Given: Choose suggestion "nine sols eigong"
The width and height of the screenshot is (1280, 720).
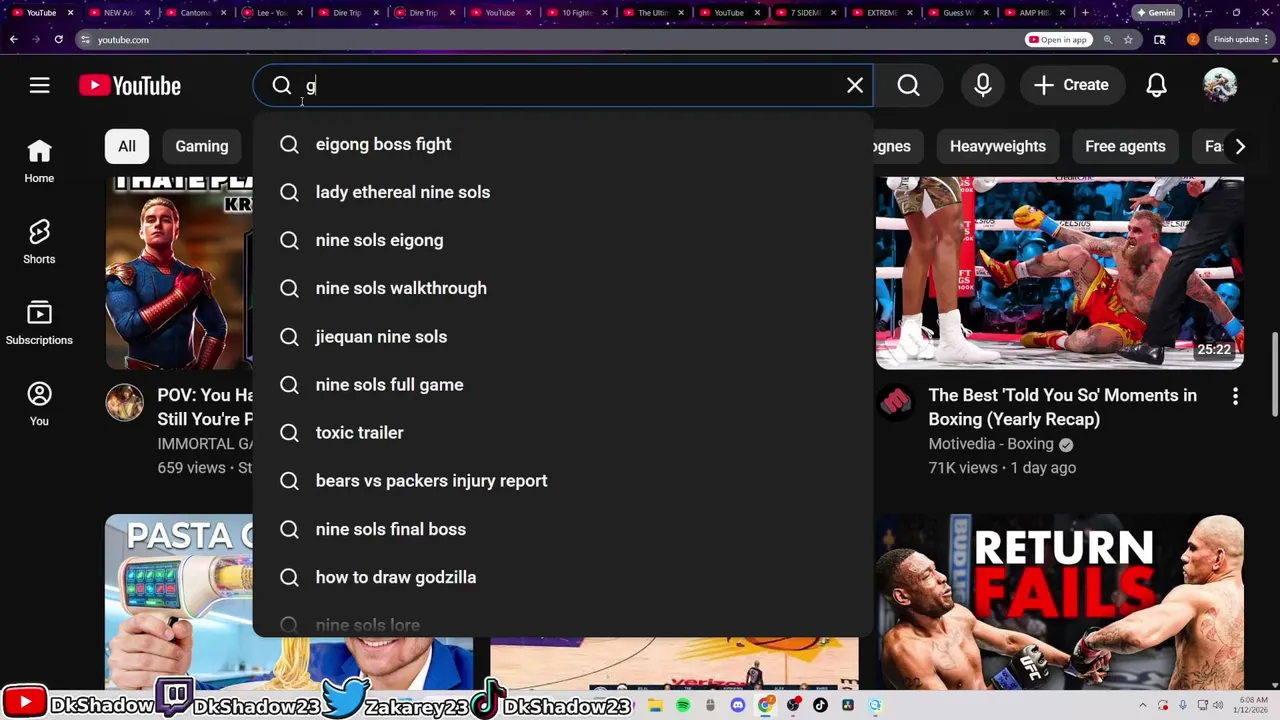Looking at the screenshot, I should click(x=562, y=240).
